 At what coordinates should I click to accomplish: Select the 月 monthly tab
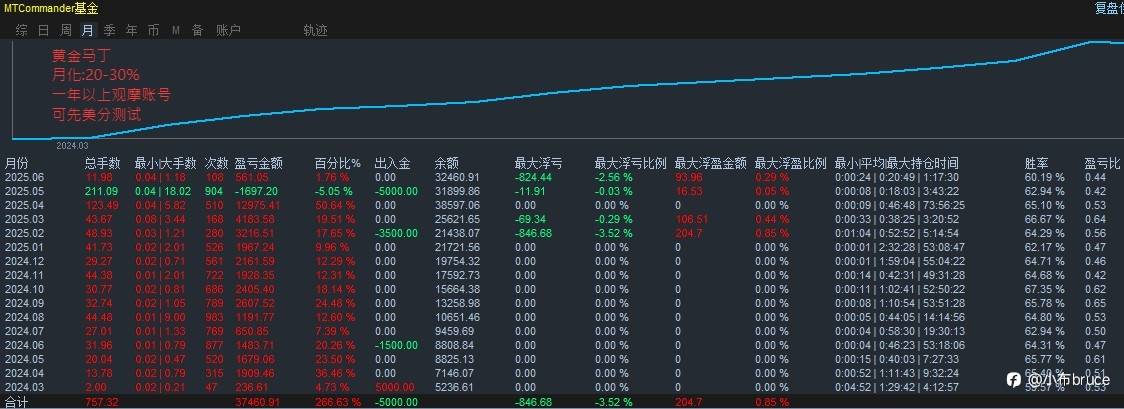[x=87, y=30]
